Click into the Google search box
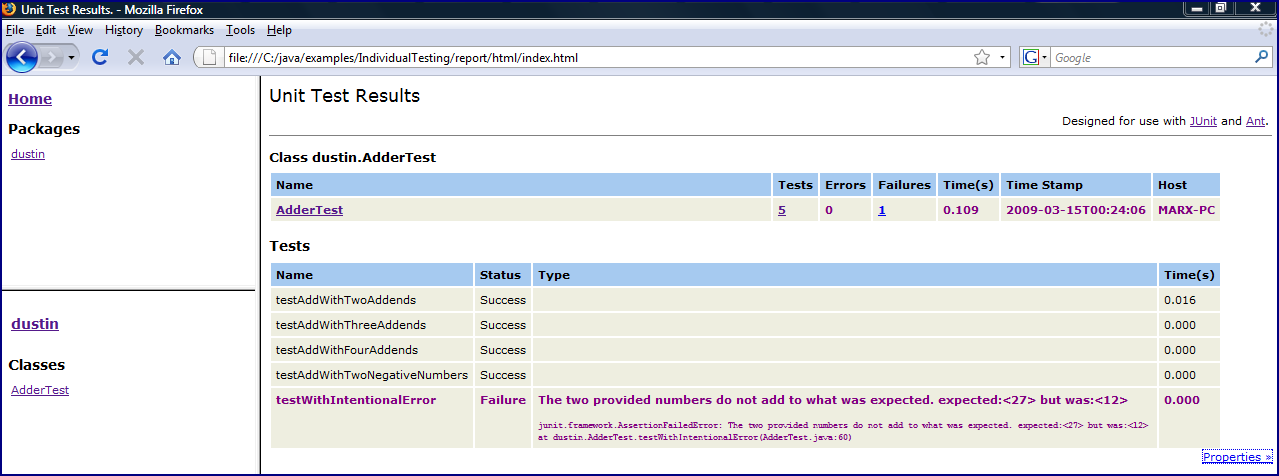The image size is (1279, 476). [1150, 58]
